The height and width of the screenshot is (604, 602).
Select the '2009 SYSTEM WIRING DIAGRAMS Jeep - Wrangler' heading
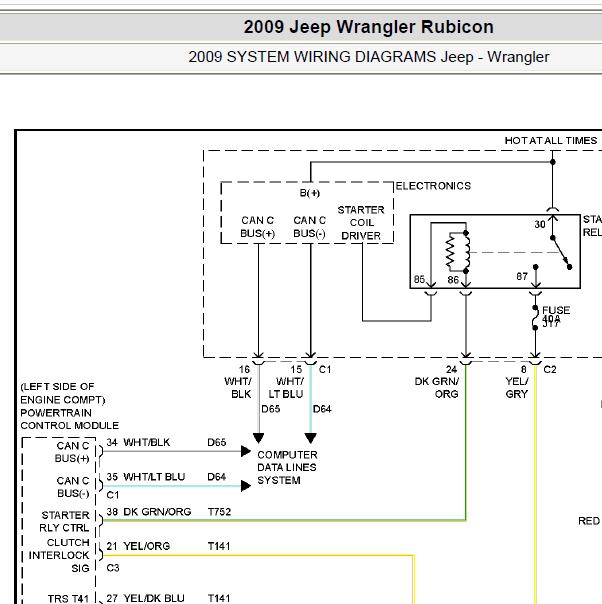point(369,57)
